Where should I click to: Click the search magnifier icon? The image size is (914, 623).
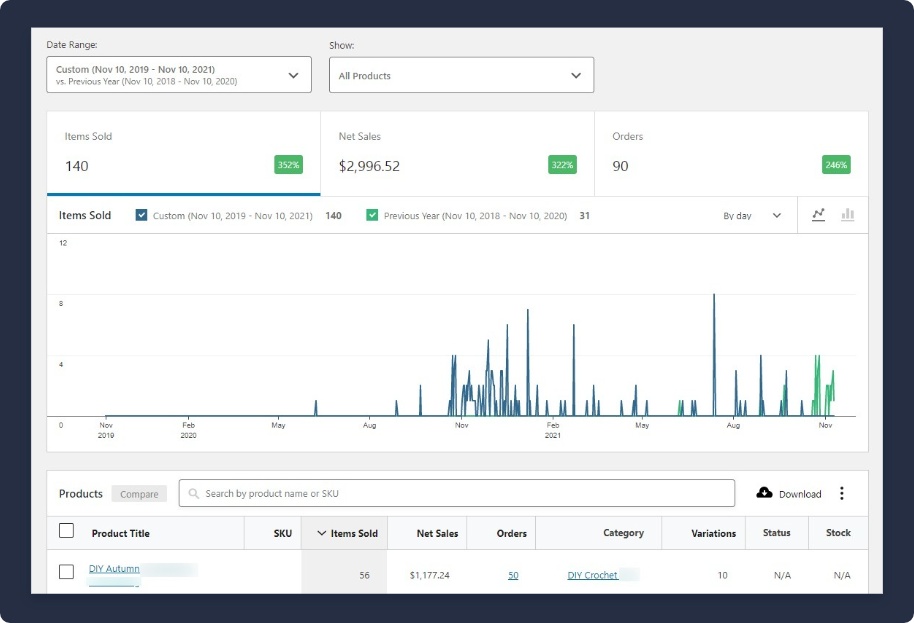coord(194,493)
